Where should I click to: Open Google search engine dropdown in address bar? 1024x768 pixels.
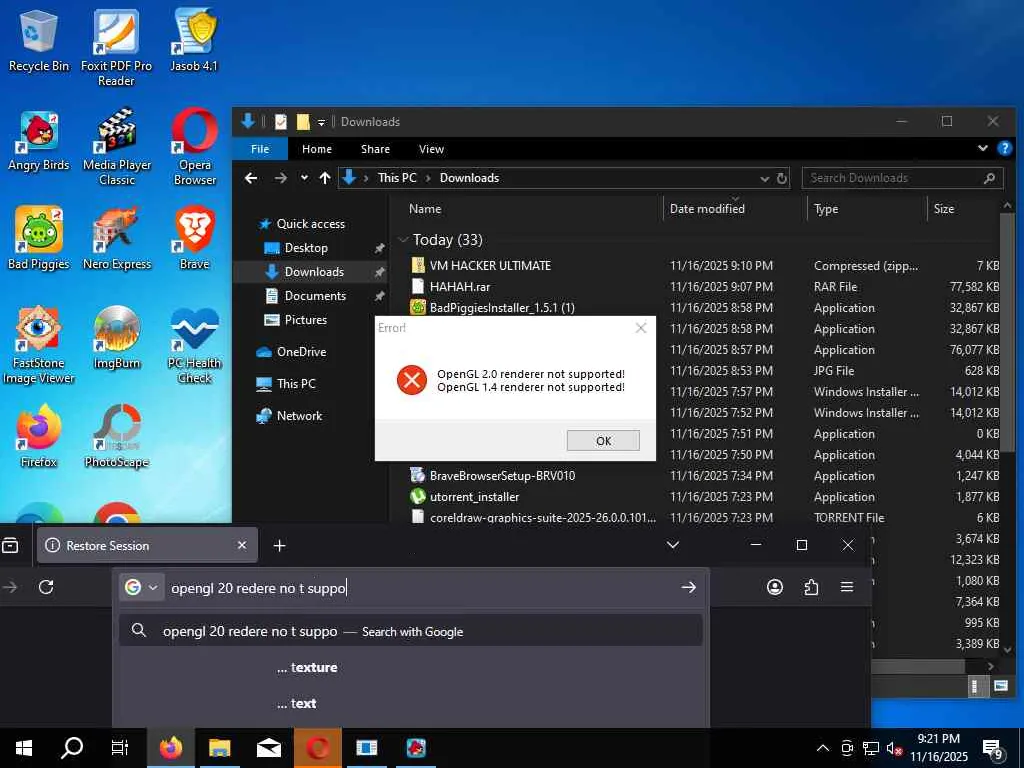142,587
